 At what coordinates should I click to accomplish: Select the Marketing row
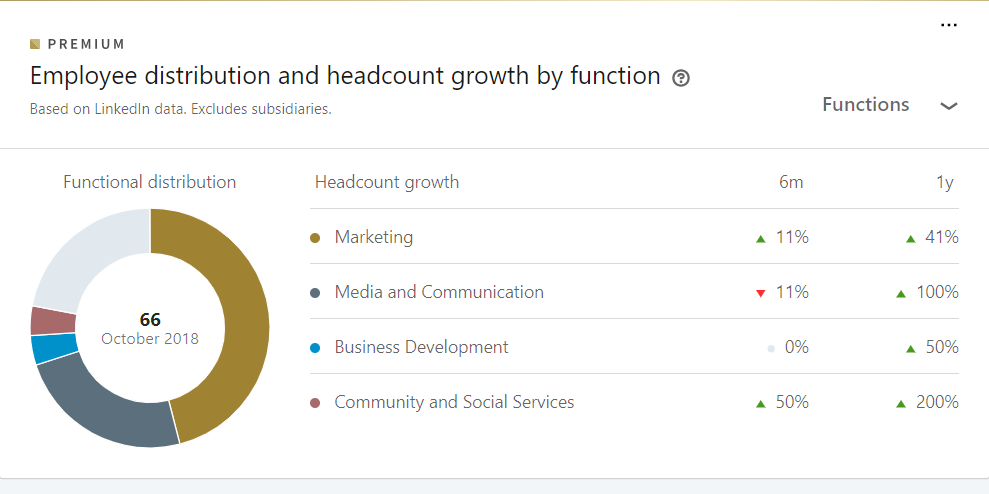(x=635, y=237)
